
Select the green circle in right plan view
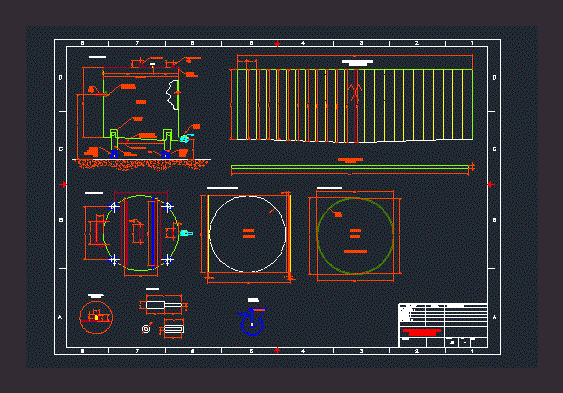pyautogui.click(x=355, y=236)
